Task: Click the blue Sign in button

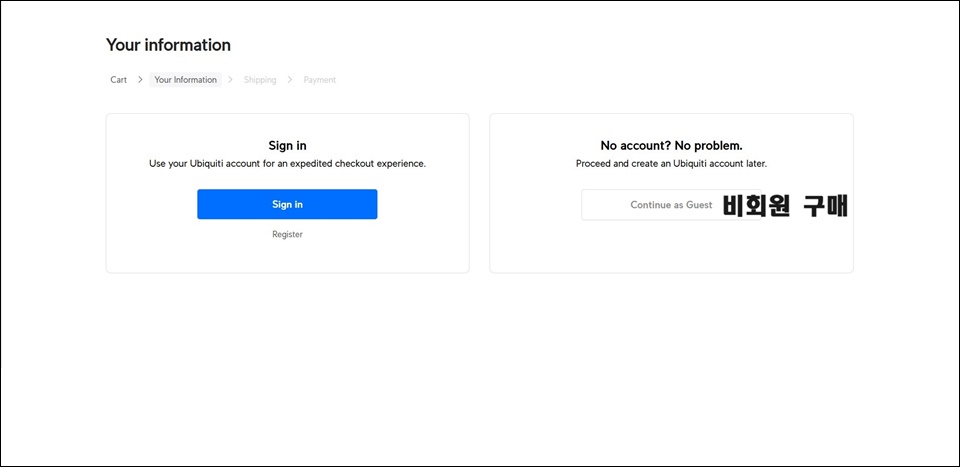Action: pyautogui.click(x=287, y=204)
